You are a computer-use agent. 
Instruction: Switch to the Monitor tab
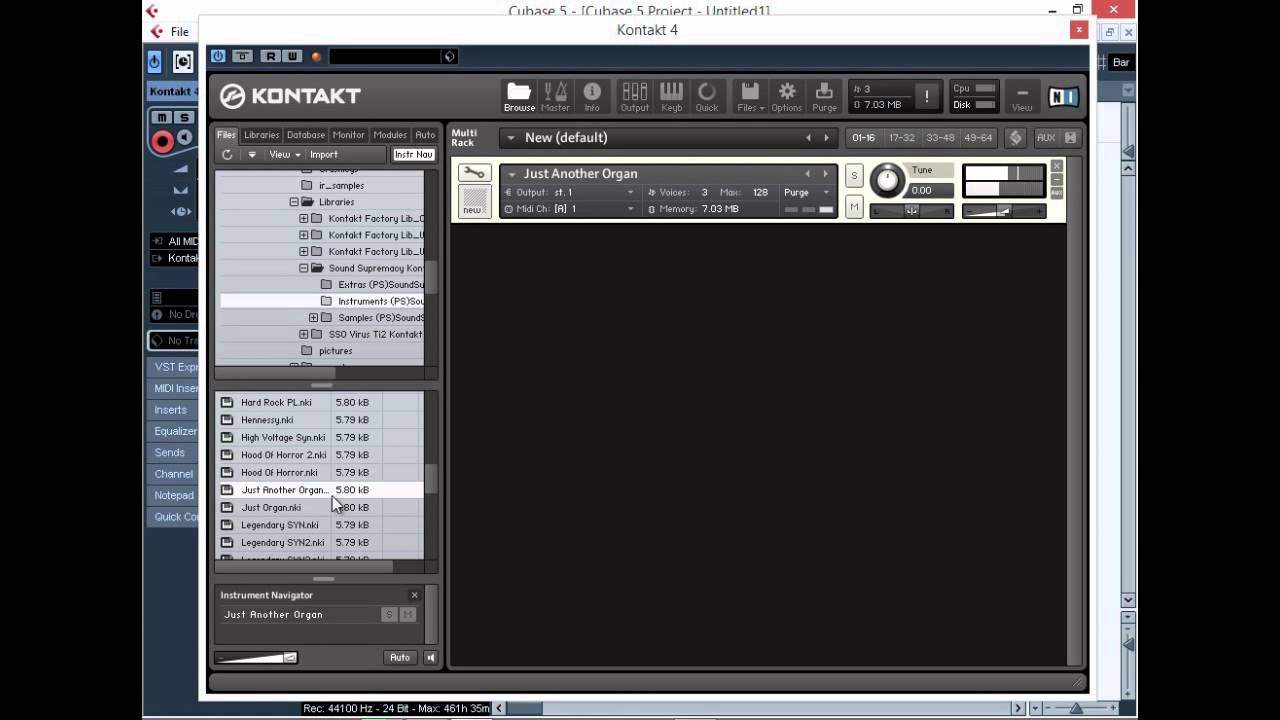[349, 135]
